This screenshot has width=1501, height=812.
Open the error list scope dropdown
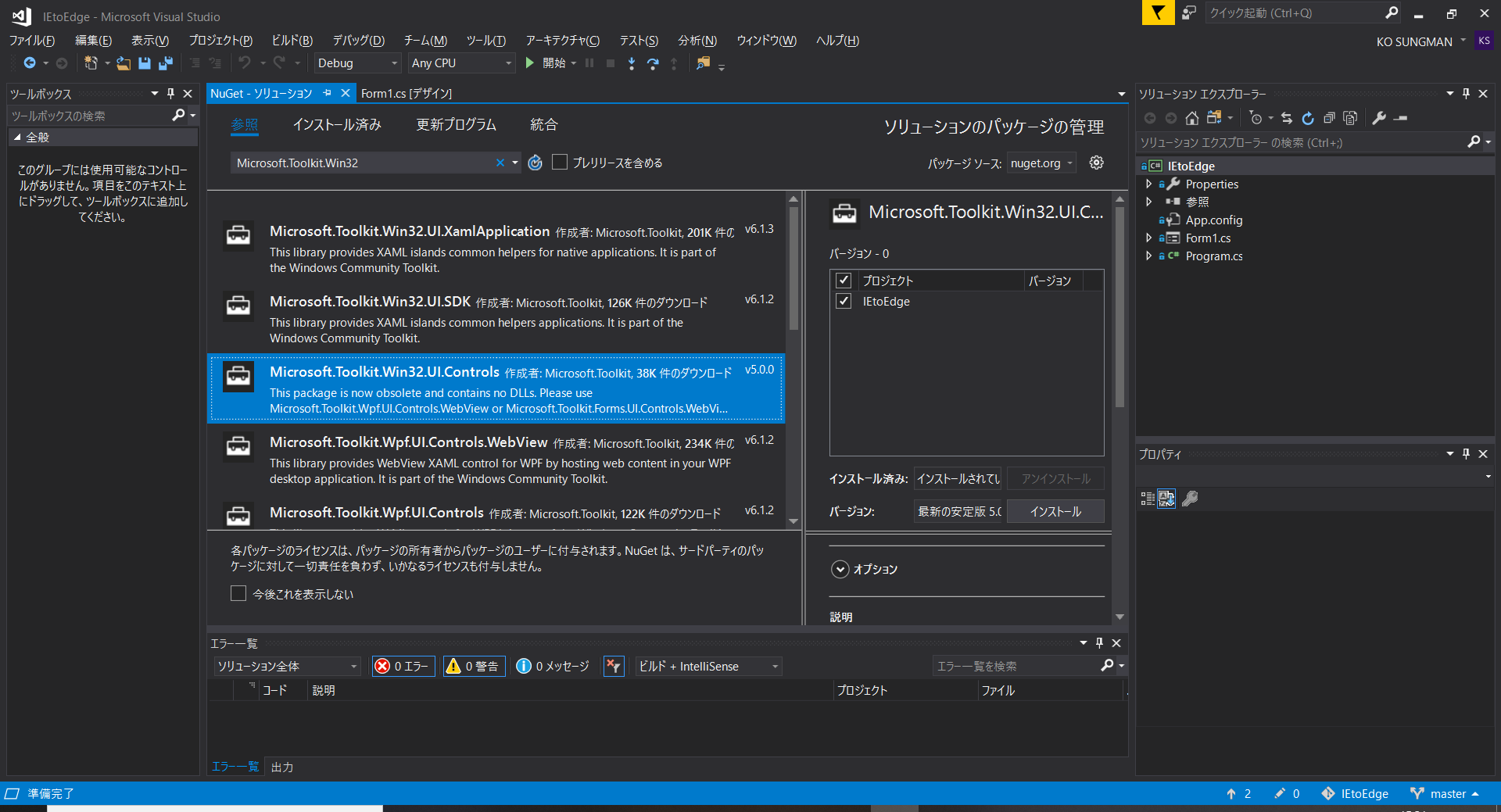[286, 666]
